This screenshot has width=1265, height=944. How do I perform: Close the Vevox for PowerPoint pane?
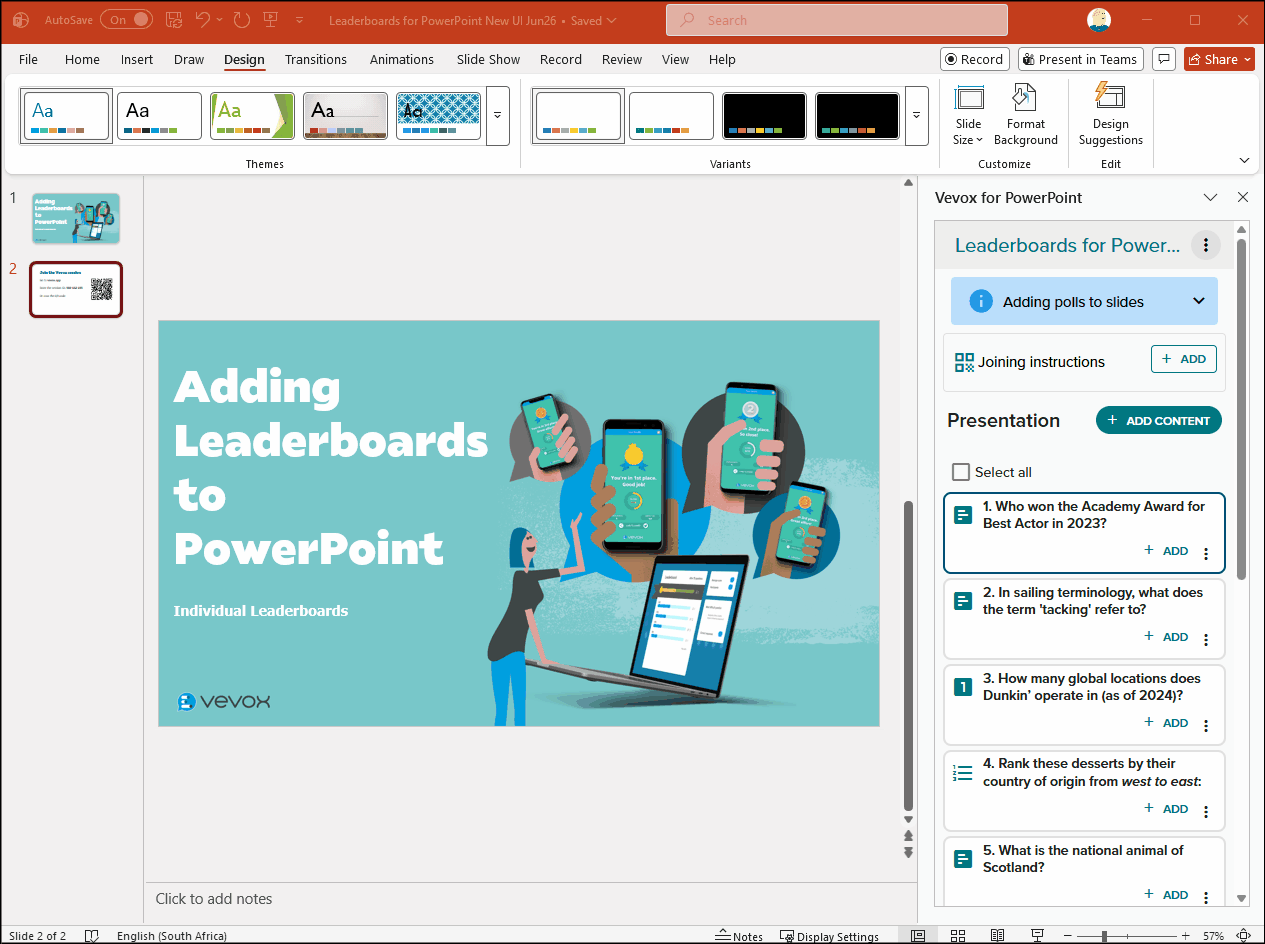[1243, 198]
